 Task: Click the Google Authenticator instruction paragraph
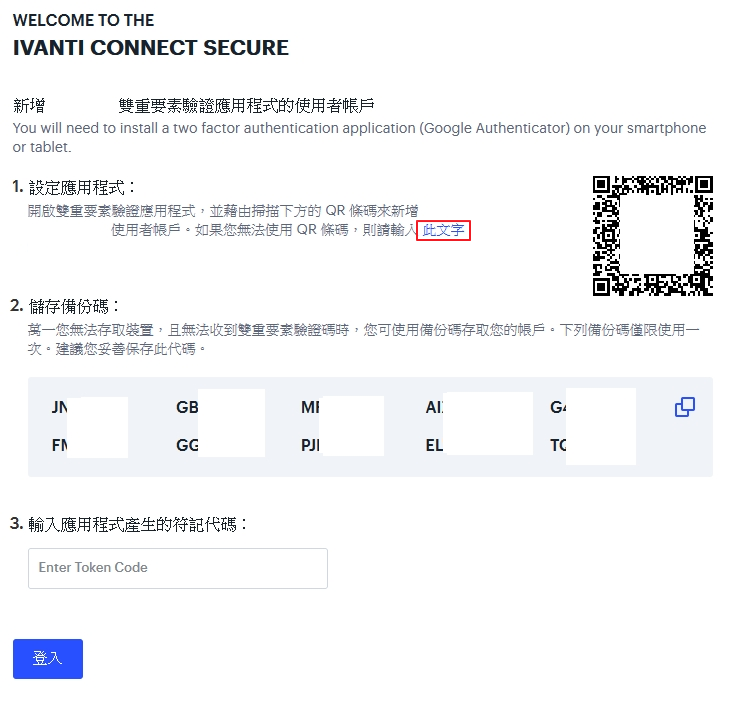click(x=359, y=137)
